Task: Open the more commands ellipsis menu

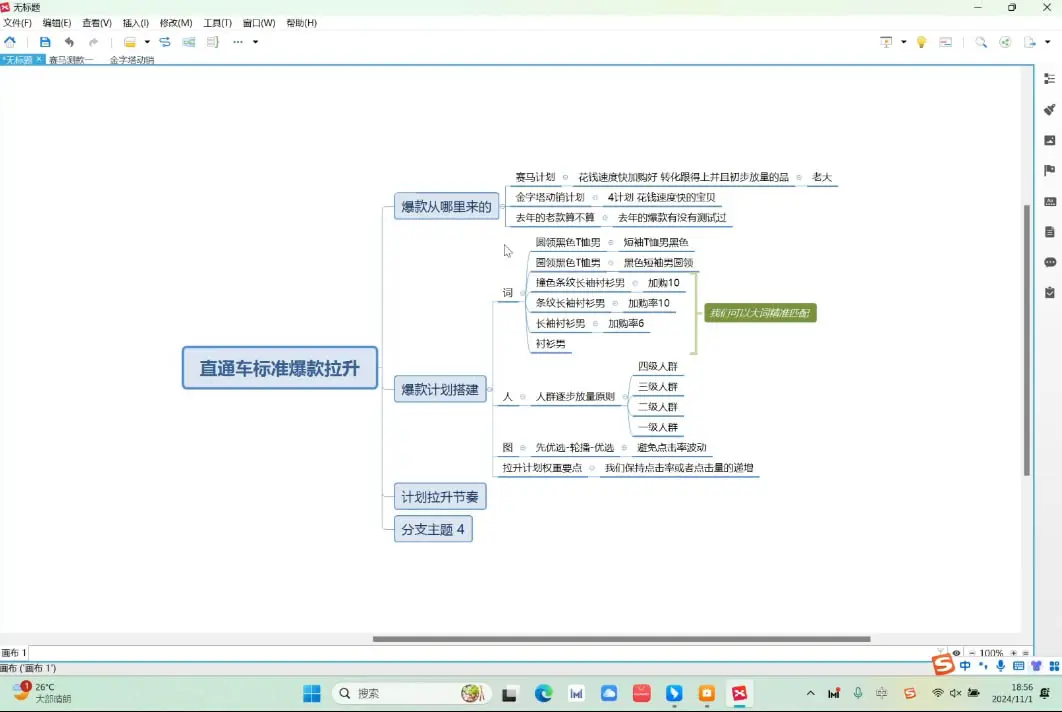Action: point(237,42)
